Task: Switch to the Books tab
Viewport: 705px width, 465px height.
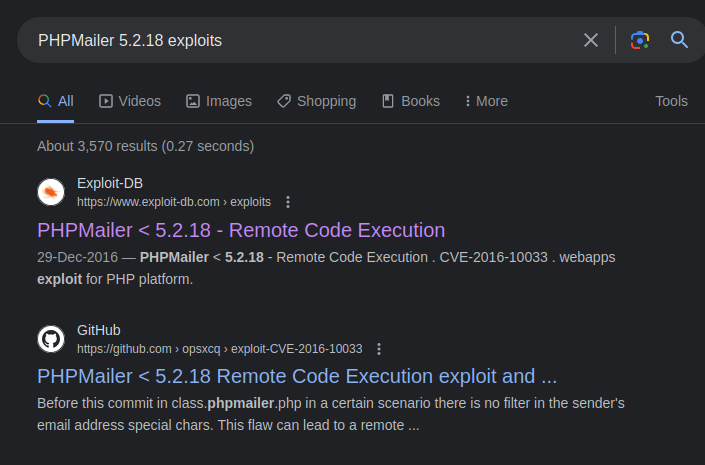Action: (x=410, y=101)
